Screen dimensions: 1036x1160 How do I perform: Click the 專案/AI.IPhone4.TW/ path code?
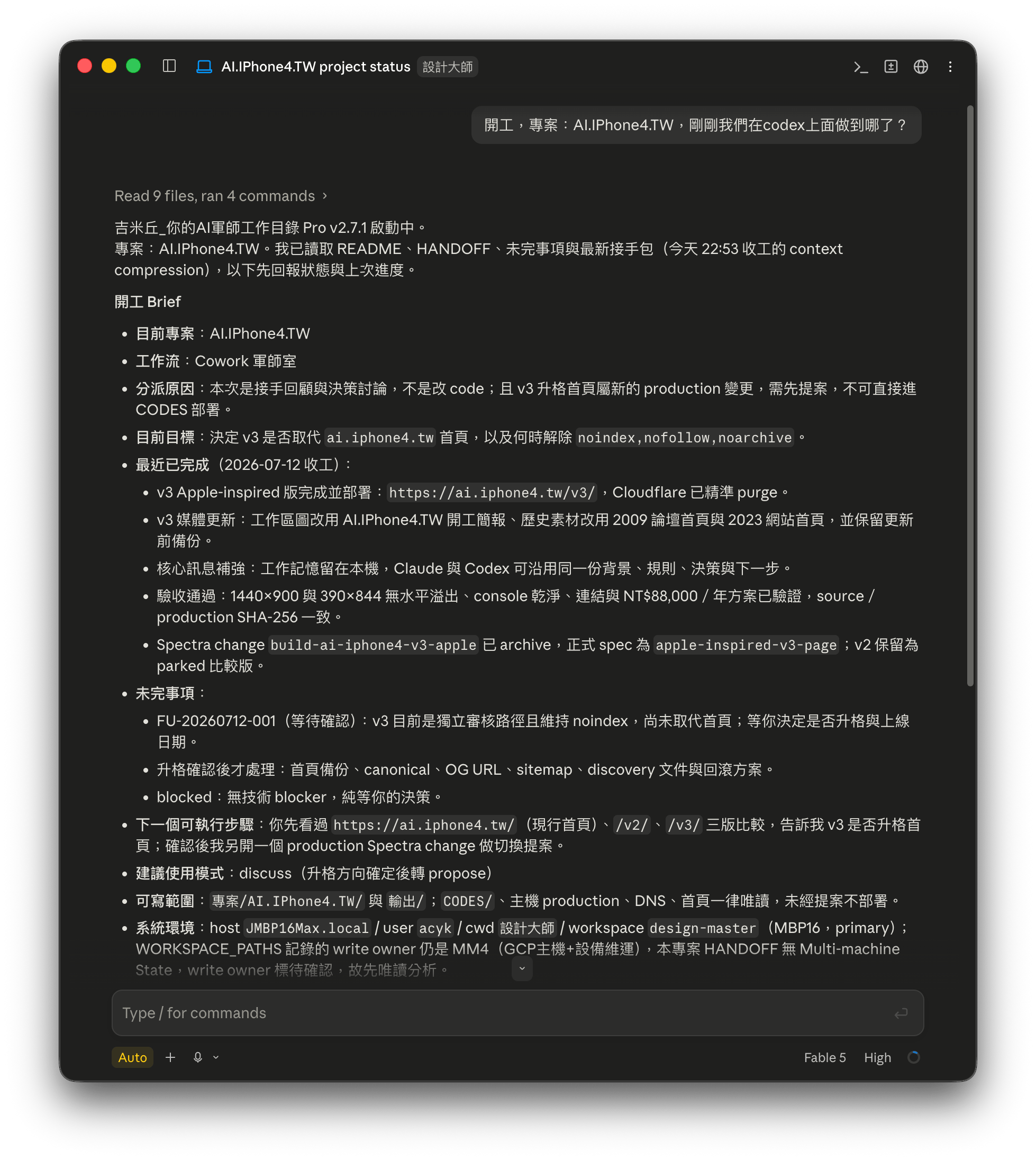pos(287,901)
